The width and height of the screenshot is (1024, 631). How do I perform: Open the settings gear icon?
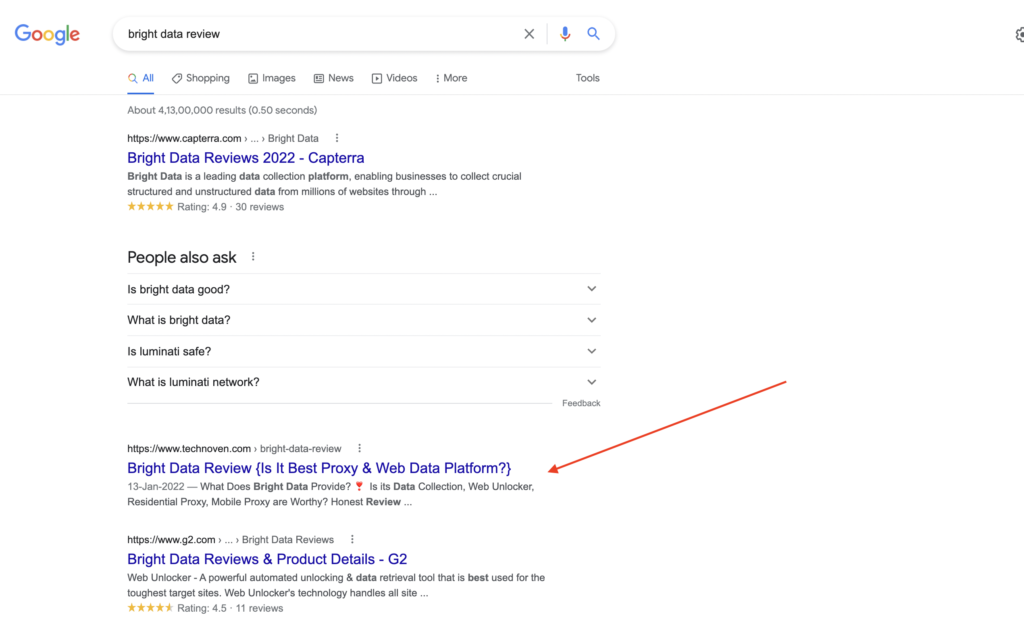point(1018,35)
